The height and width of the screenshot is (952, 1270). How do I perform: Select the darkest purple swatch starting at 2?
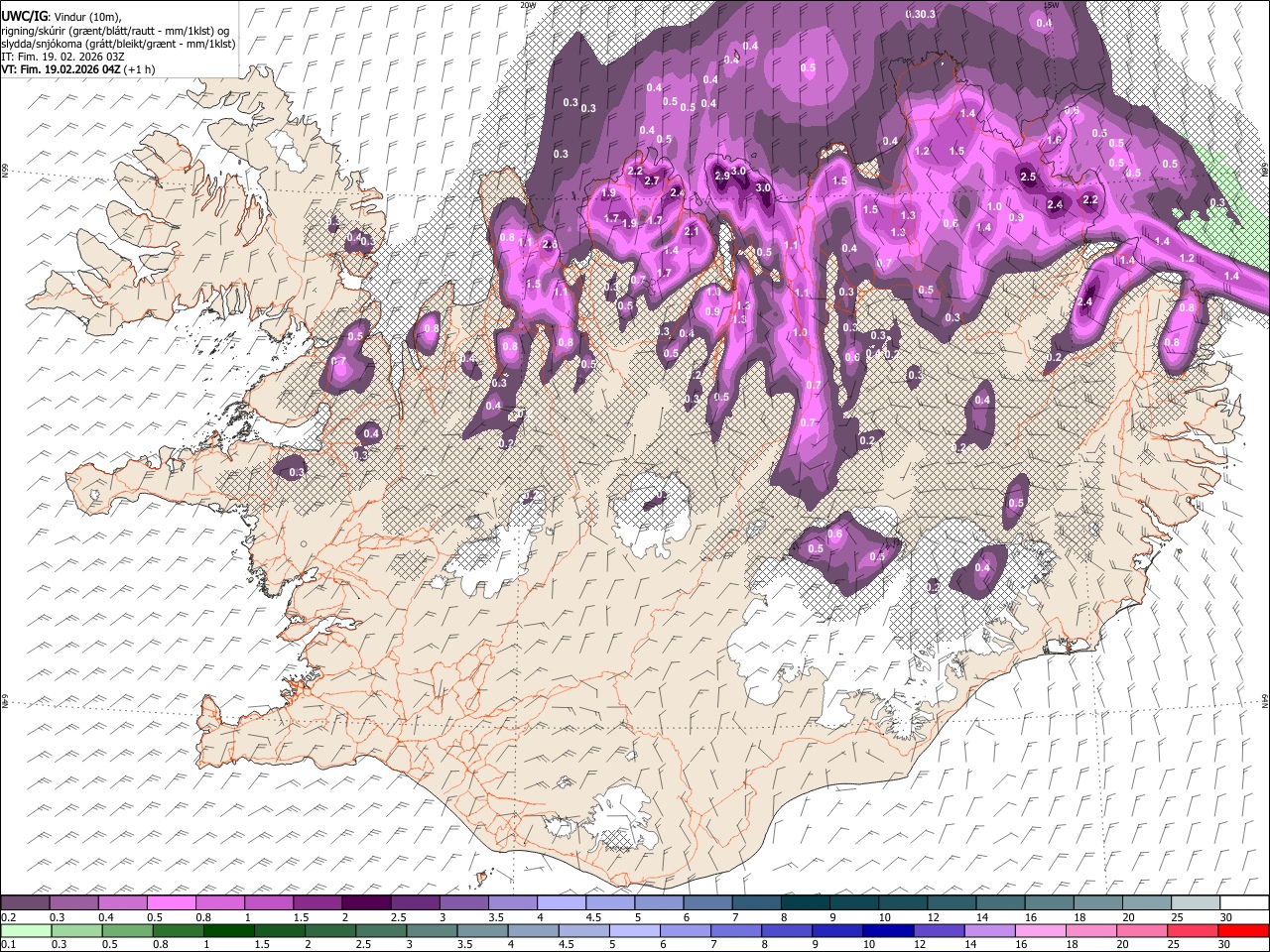tap(366, 903)
